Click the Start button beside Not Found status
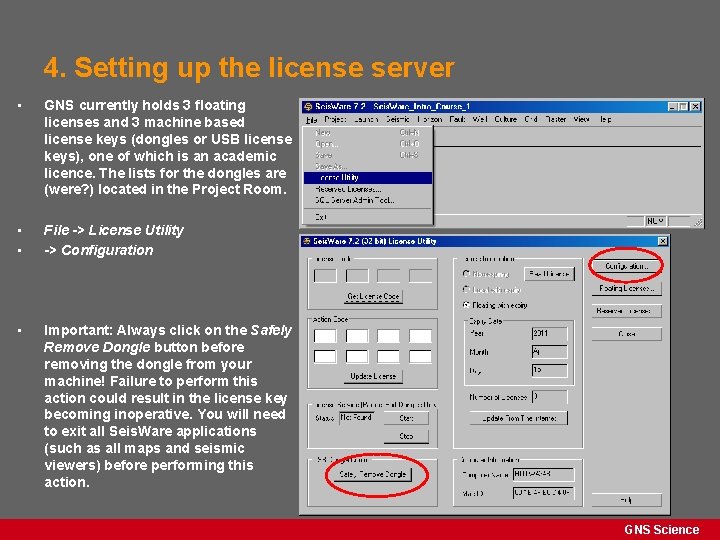The image size is (720, 540). pos(406,418)
